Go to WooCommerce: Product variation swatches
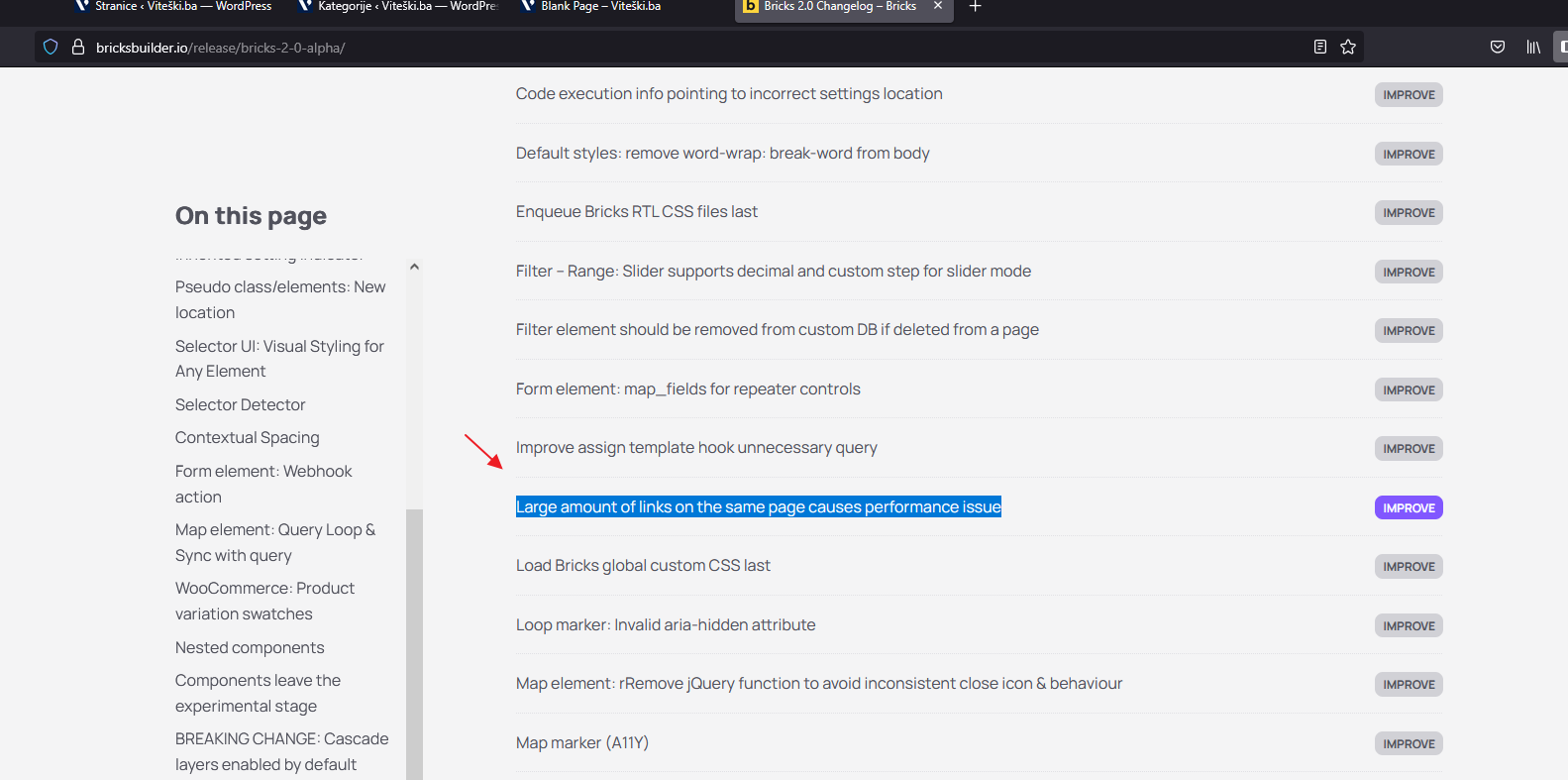 point(264,601)
